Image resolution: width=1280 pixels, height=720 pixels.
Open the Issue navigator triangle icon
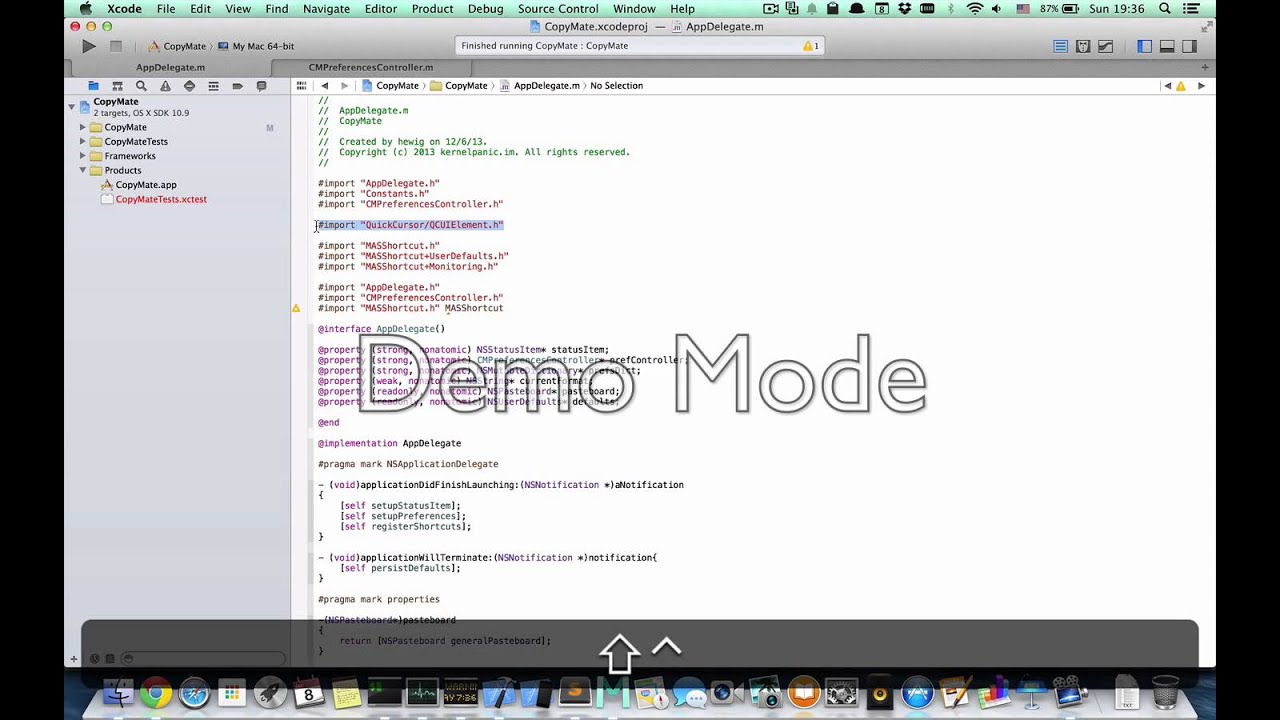pyautogui.click(x=165, y=86)
